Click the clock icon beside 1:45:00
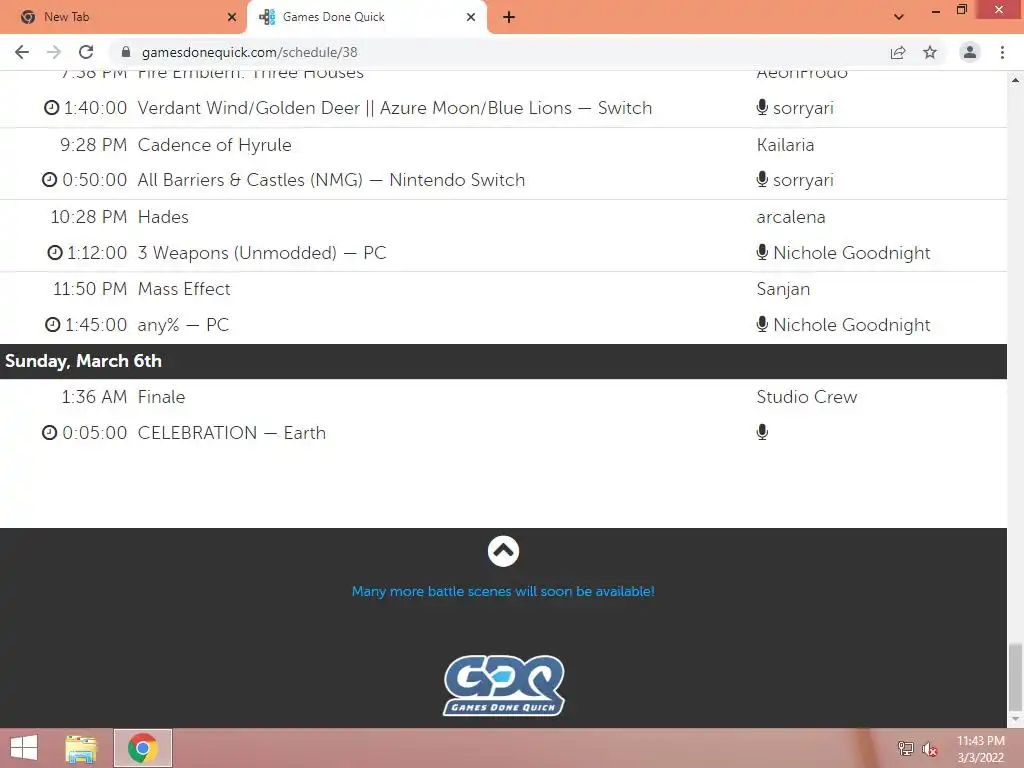The width and height of the screenshot is (1024, 768). 52,325
